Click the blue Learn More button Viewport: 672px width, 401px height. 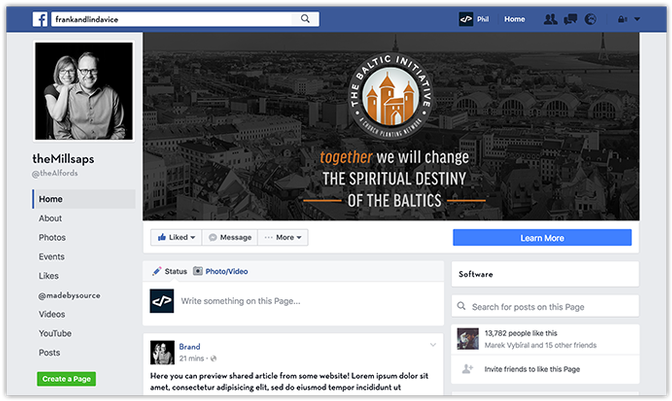tap(542, 238)
